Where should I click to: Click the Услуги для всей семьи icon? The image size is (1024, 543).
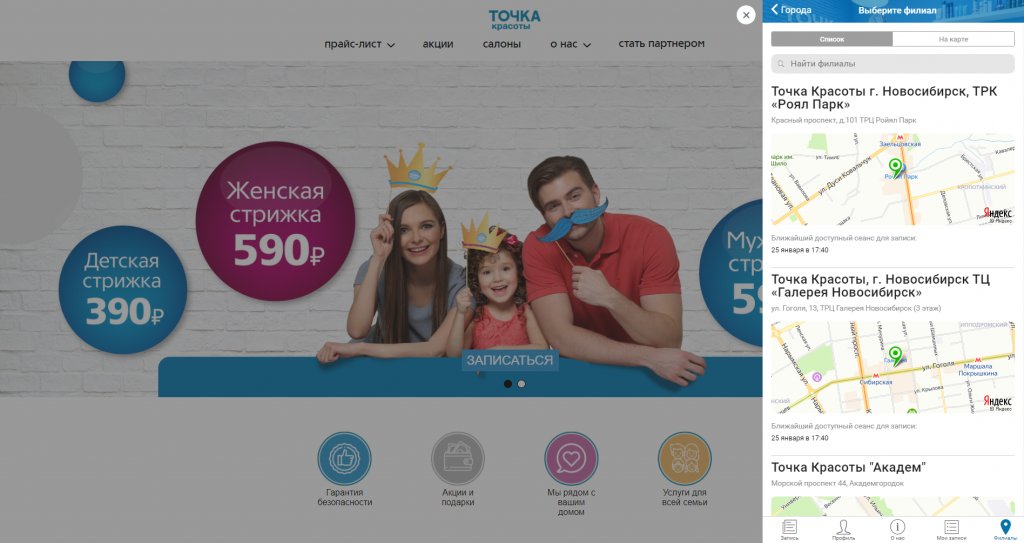coord(684,459)
